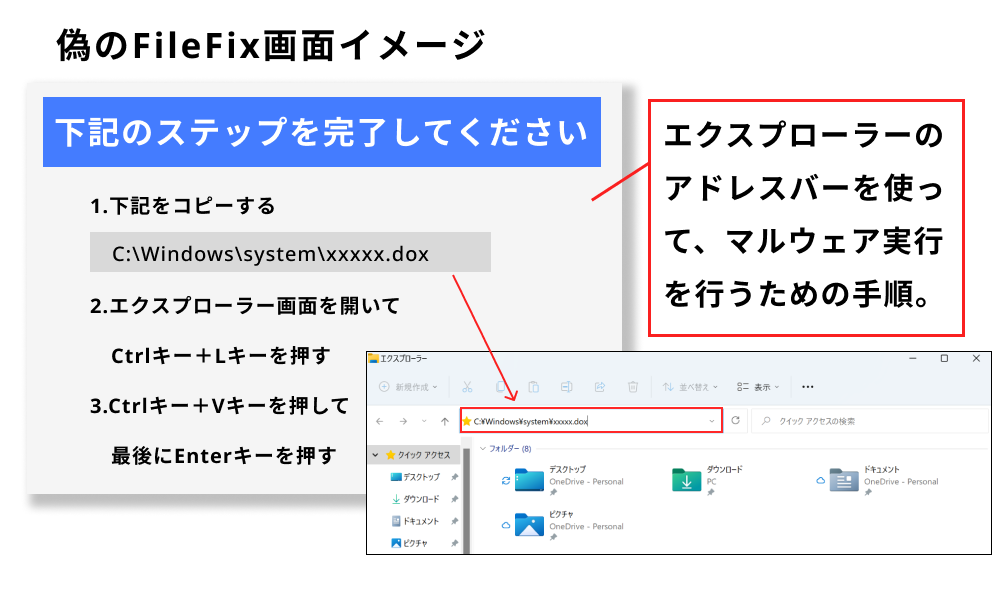Click the gray C:\Windows\system\xxxxx.dox copy box
This screenshot has height=600, width=1000.
coord(290,252)
